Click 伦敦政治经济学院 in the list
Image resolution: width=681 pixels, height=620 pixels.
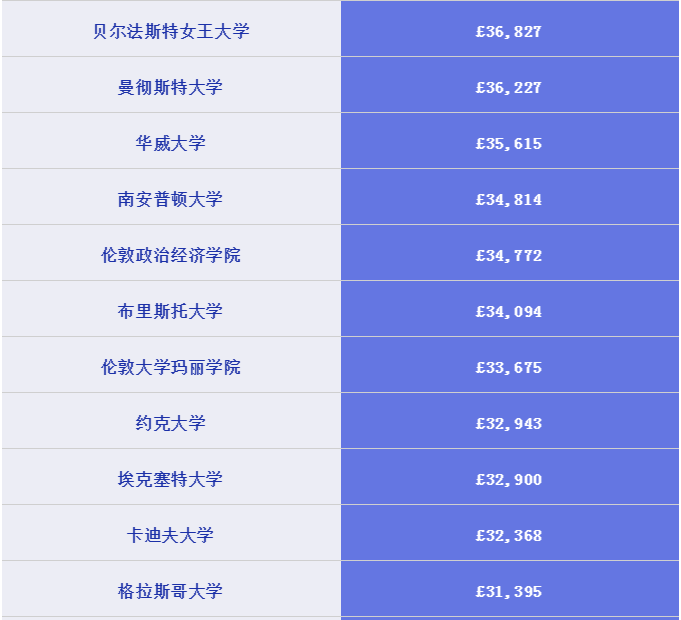(x=171, y=255)
